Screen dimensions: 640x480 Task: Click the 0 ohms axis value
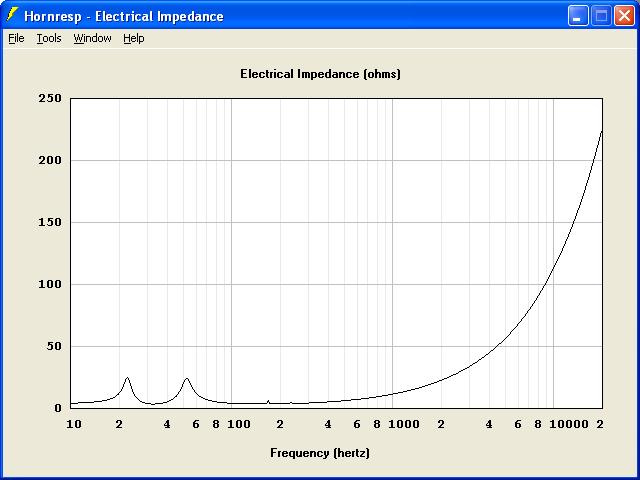tap(58, 408)
